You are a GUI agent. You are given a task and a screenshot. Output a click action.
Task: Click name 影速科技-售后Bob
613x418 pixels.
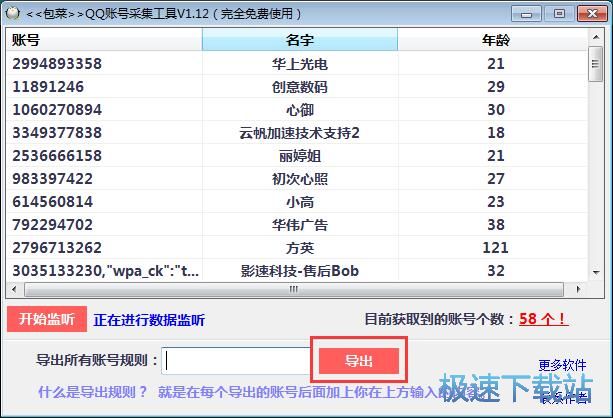(300, 271)
